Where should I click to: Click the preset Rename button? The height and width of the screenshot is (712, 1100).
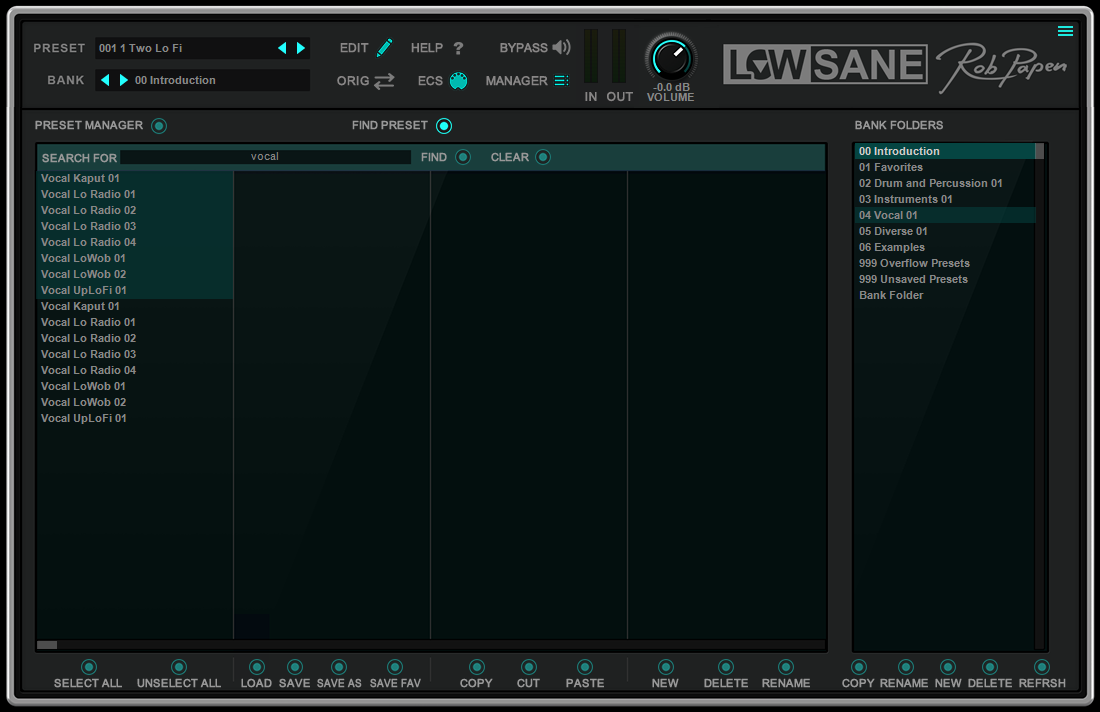point(786,666)
